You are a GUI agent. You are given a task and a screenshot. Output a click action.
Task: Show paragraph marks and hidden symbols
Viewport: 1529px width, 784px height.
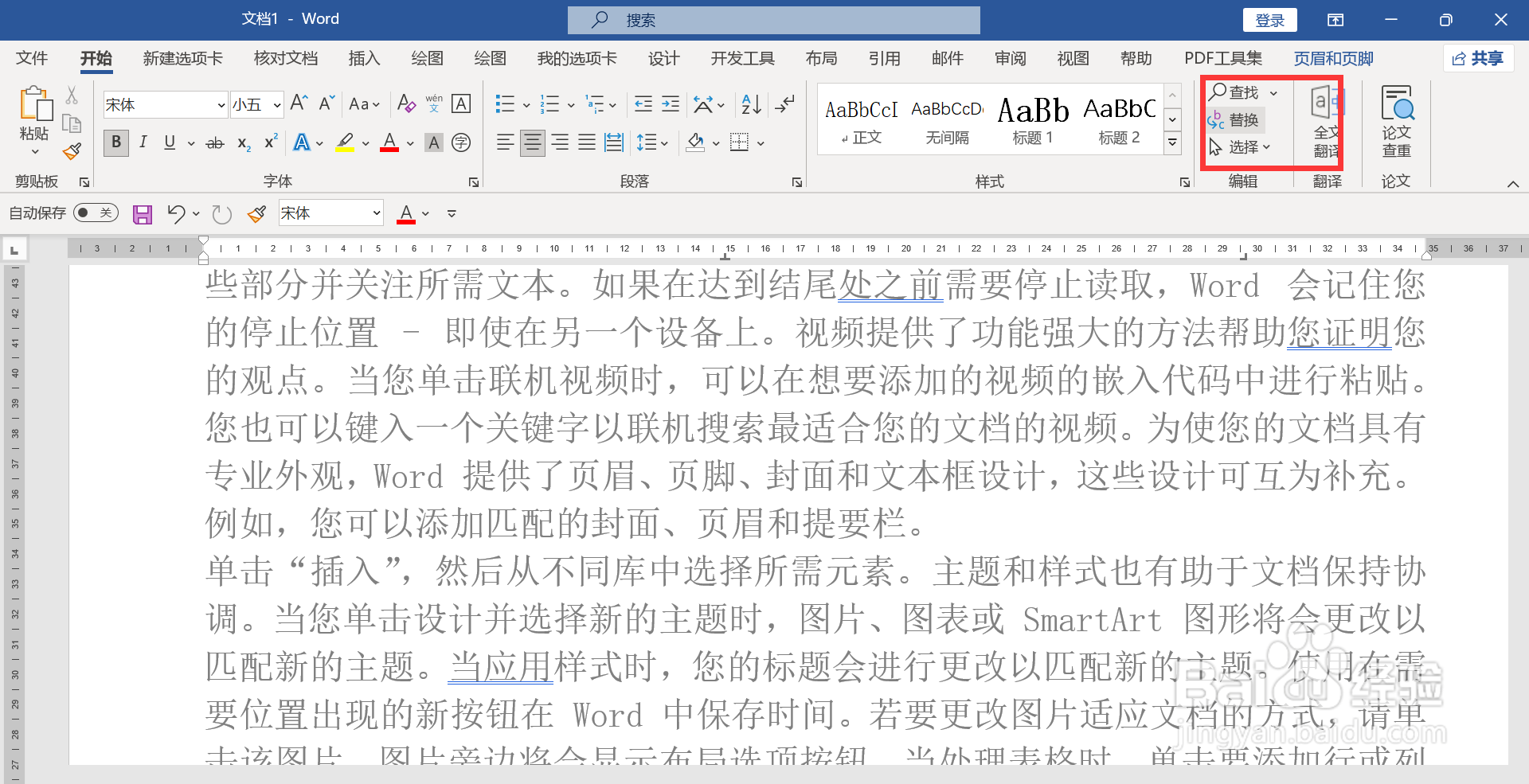tap(785, 103)
